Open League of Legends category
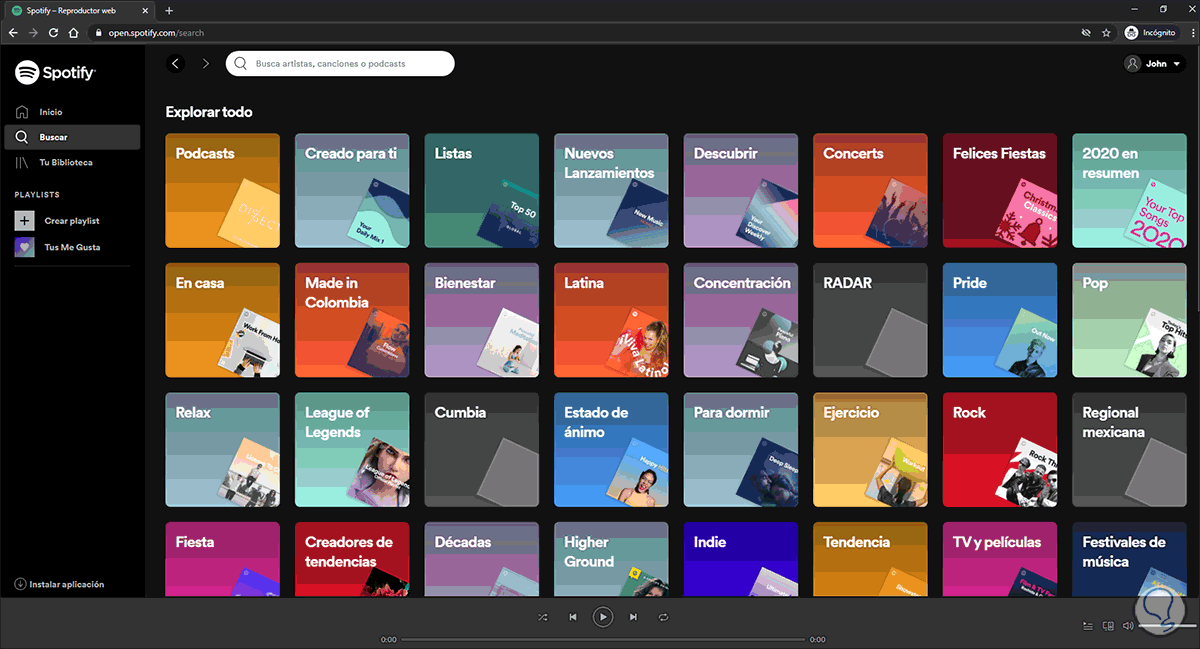Image resolution: width=1200 pixels, height=649 pixels. pos(352,449)
